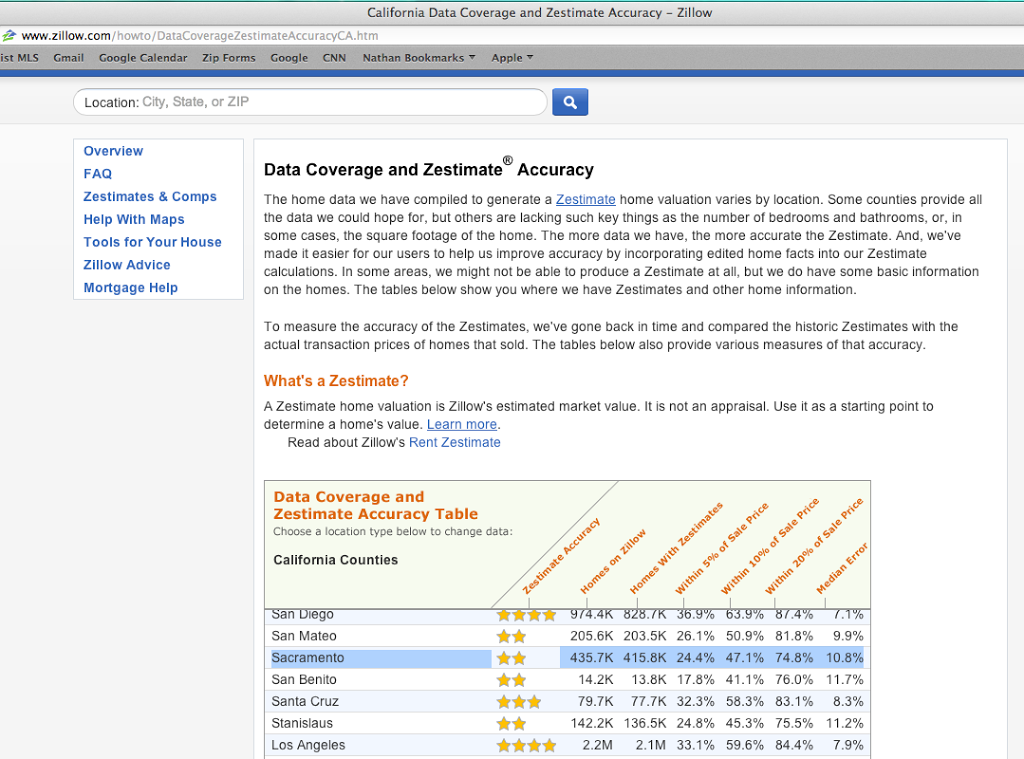This screenshot has height=759, width=1024.
Task: Click the San Benito star rating
Action: [x=511, y=680]
